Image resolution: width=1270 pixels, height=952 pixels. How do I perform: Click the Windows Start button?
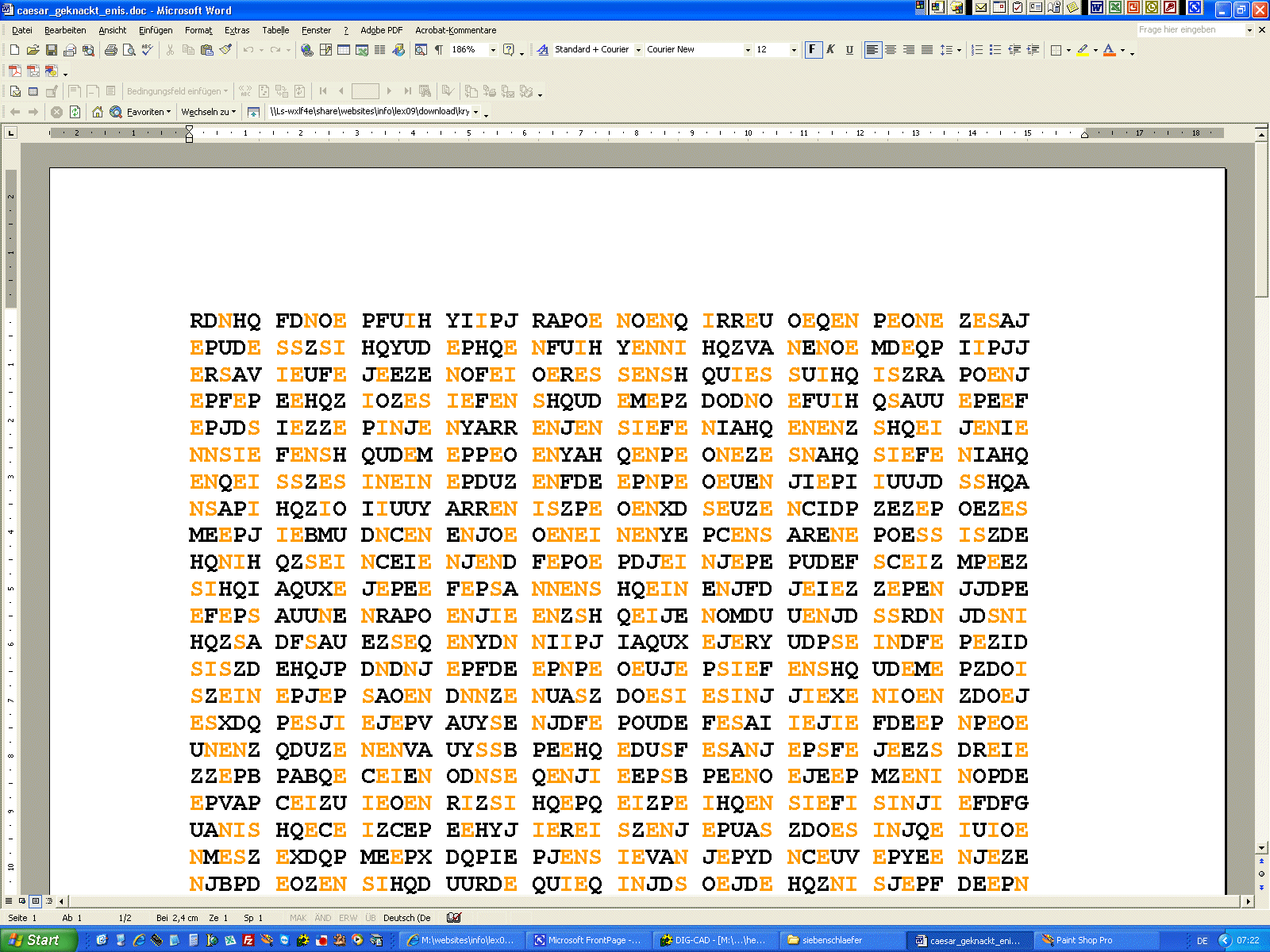point(38,940)
